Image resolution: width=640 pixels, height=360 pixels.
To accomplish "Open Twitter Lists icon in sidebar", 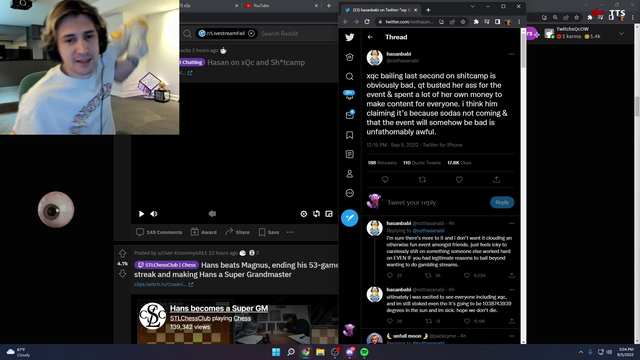I will pyautogui.click(x=349, y=154).
